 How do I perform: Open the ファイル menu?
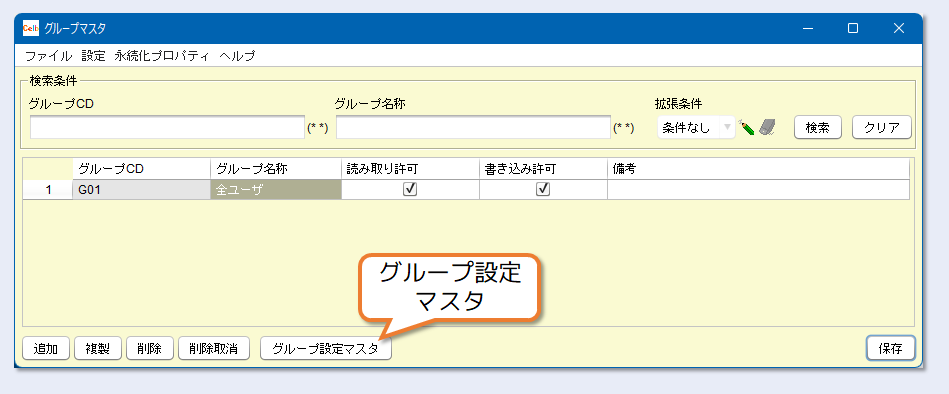[x=48, y=56]
